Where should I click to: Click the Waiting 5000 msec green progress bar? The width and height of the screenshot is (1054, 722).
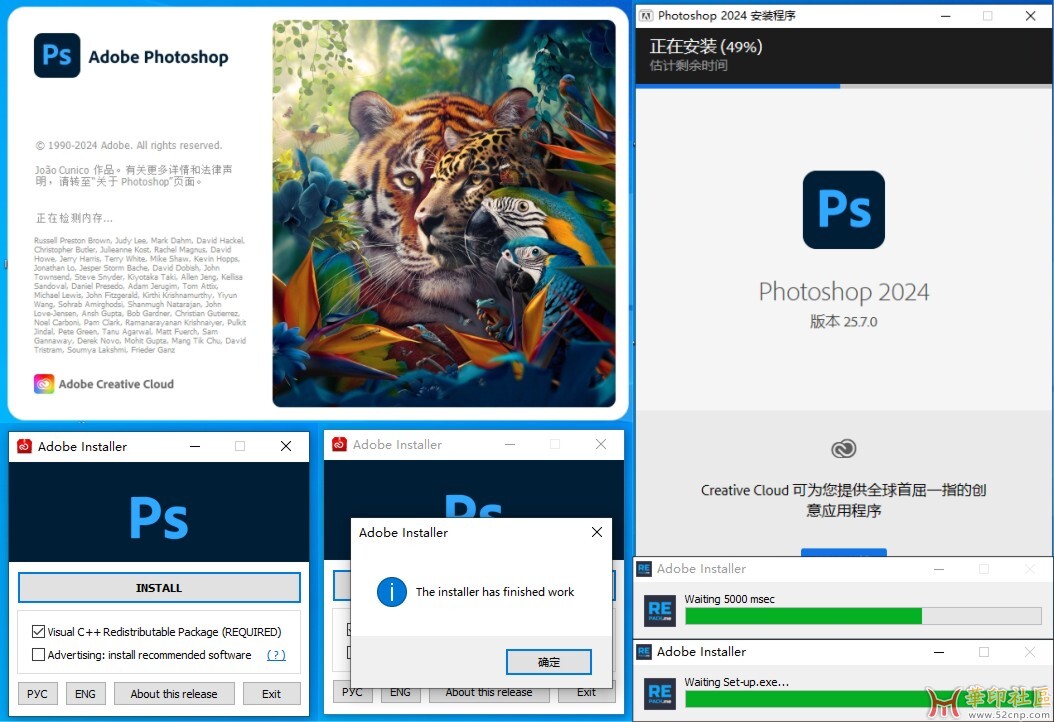pyautogui.click(x=863, y=616)
